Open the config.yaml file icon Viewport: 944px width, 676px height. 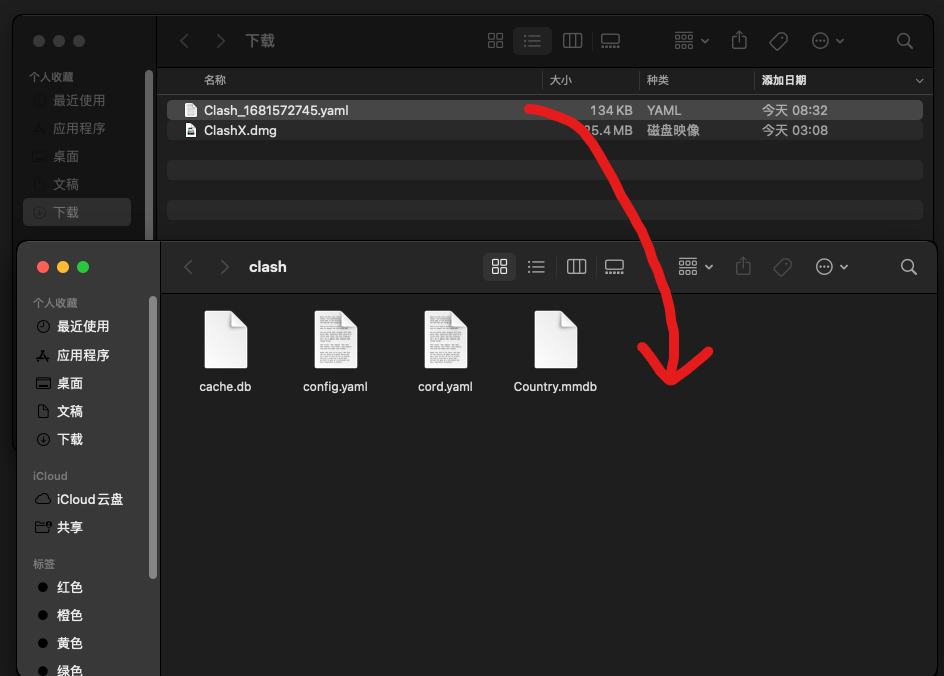(x=335, y=339)
